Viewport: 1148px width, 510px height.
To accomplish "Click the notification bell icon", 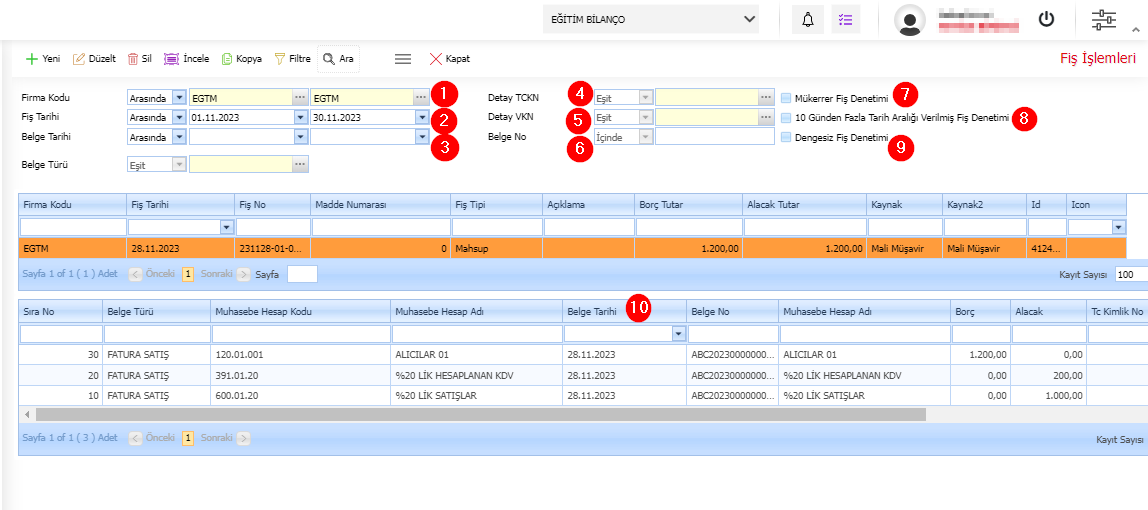I will pos(808,20).
